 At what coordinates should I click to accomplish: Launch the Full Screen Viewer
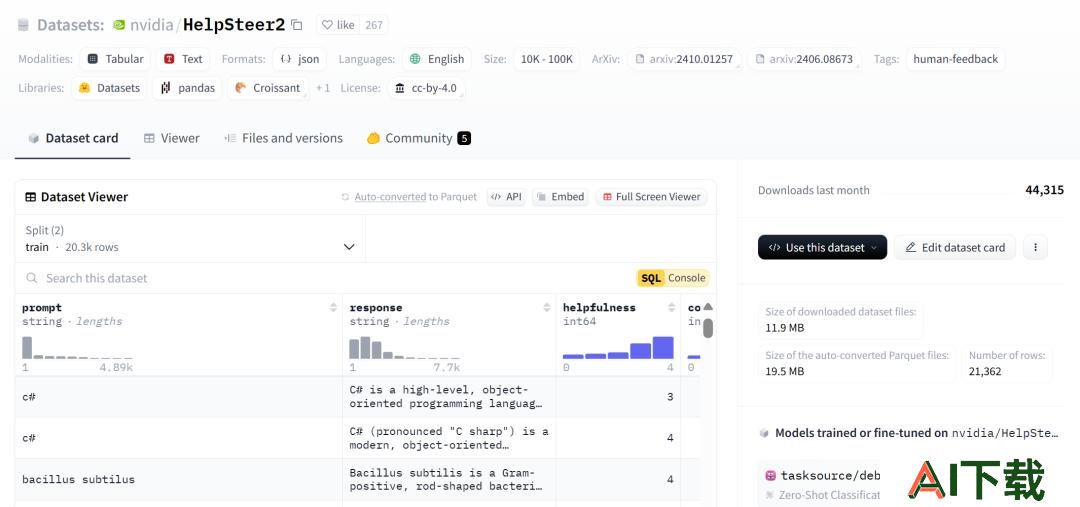(x=652, y=197)
